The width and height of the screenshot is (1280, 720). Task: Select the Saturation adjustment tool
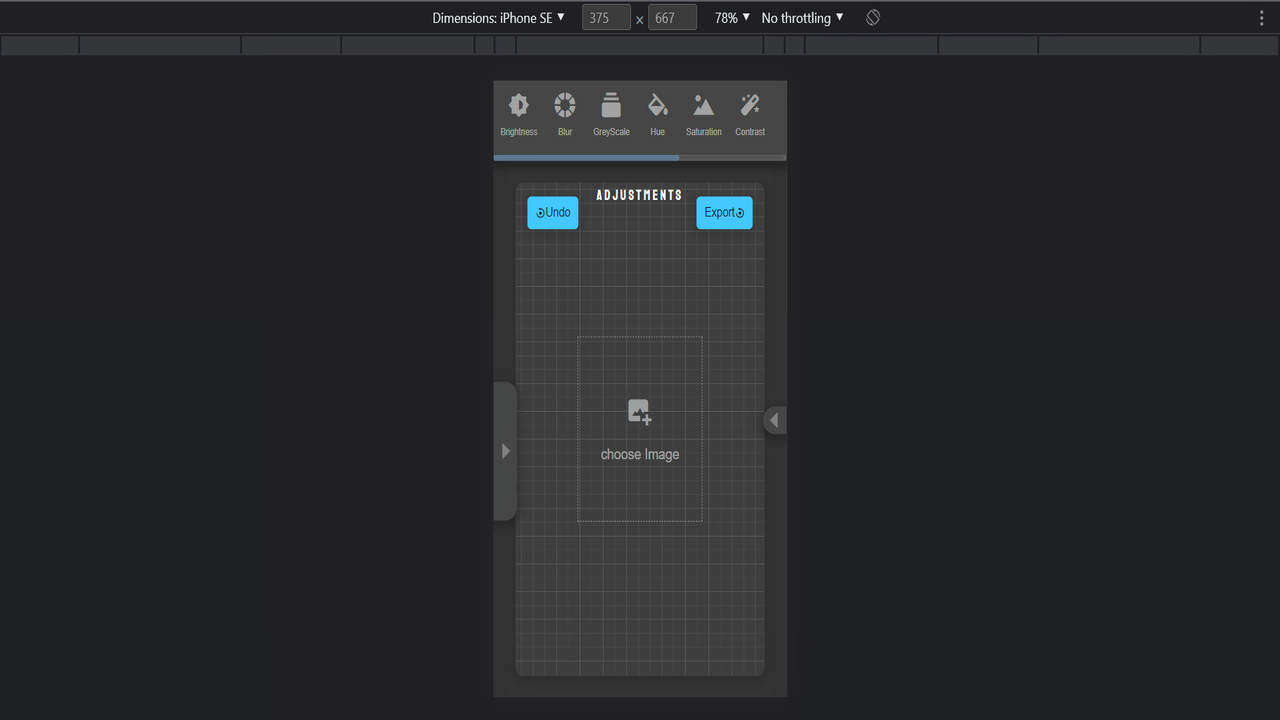(x=703, y=112)
